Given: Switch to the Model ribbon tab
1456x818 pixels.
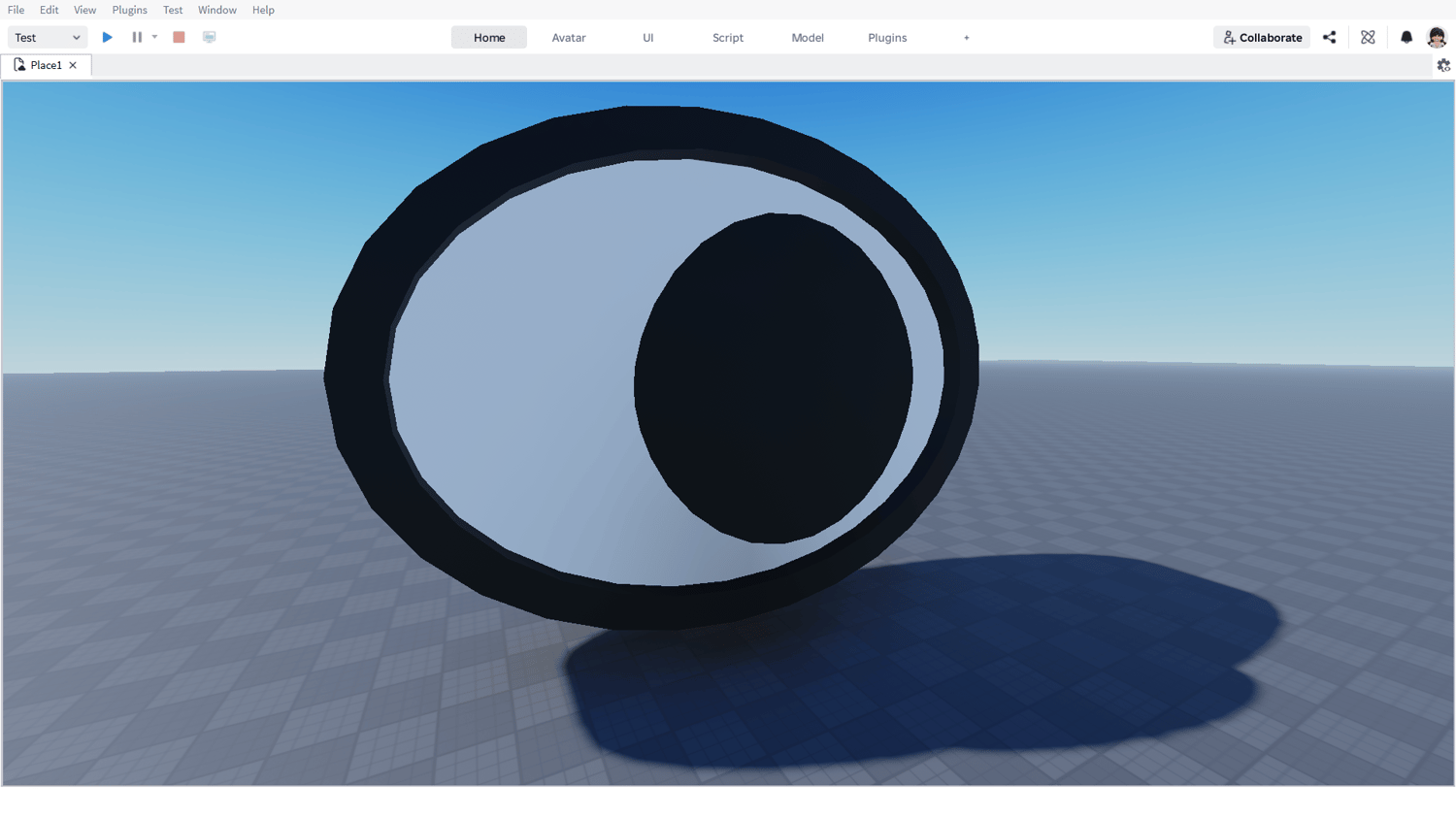Looking at the screenshot, I should tap(808, 38).
